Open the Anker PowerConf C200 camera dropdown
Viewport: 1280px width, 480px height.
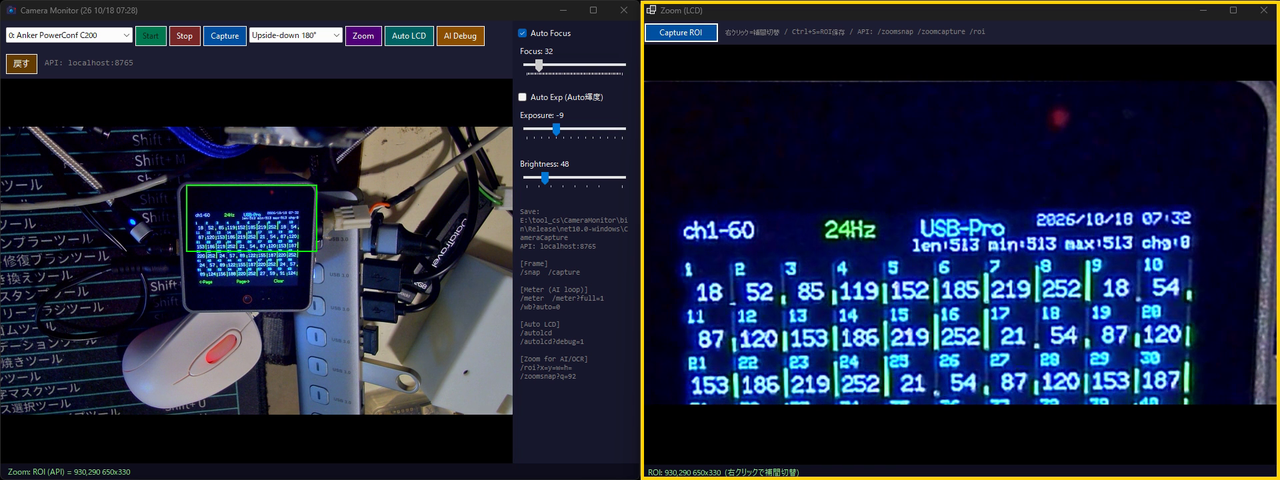69,35
